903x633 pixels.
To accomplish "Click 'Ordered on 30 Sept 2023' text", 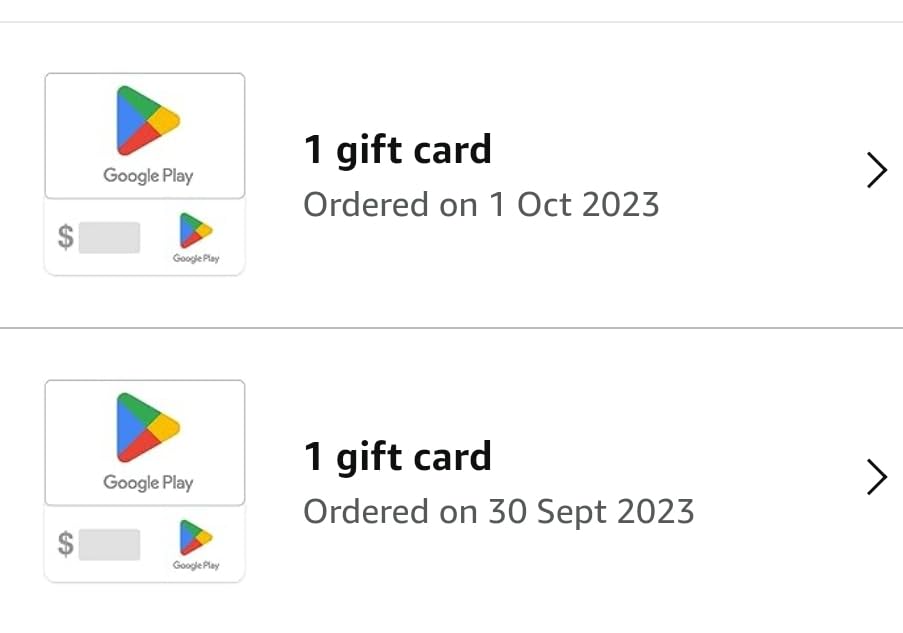I will pyautogui.click(x=498, y=511).
